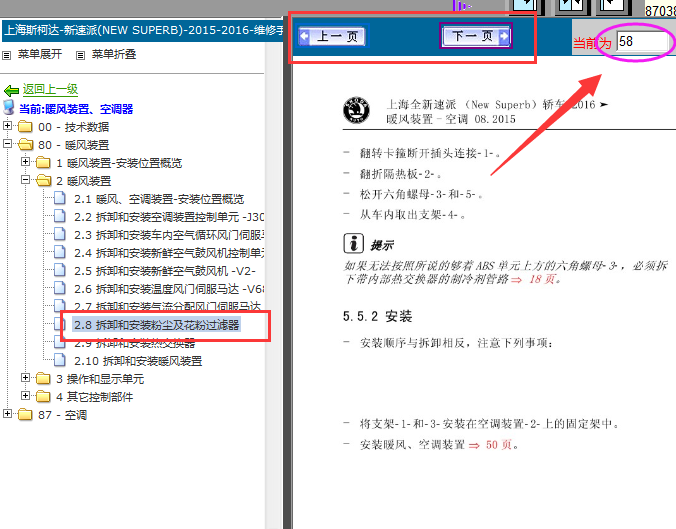Click the current page number field showing 58
Image resolution: width=676 pixels, height=529 pixels.
642,42
